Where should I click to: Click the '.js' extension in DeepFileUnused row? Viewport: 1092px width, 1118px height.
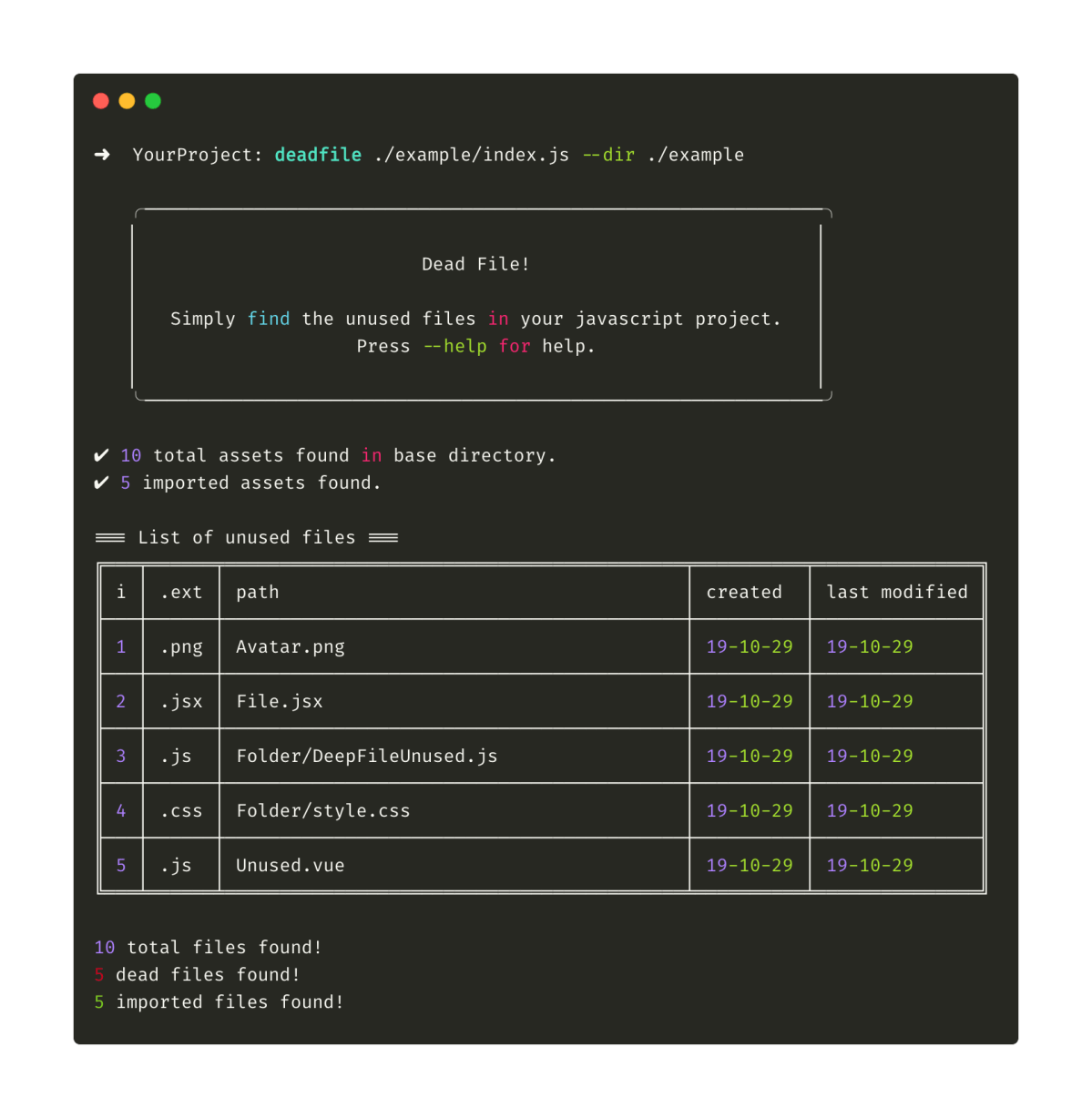pos(176,757)
